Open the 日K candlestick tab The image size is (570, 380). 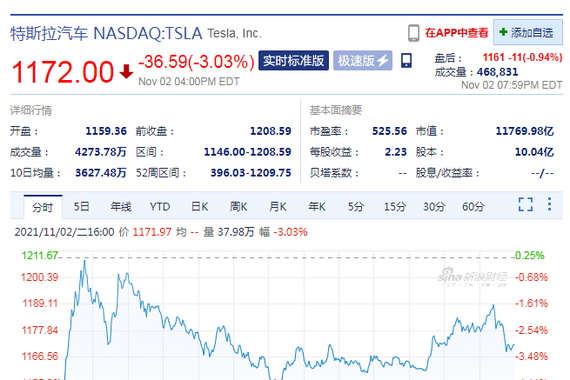click(x=199, y=207)
